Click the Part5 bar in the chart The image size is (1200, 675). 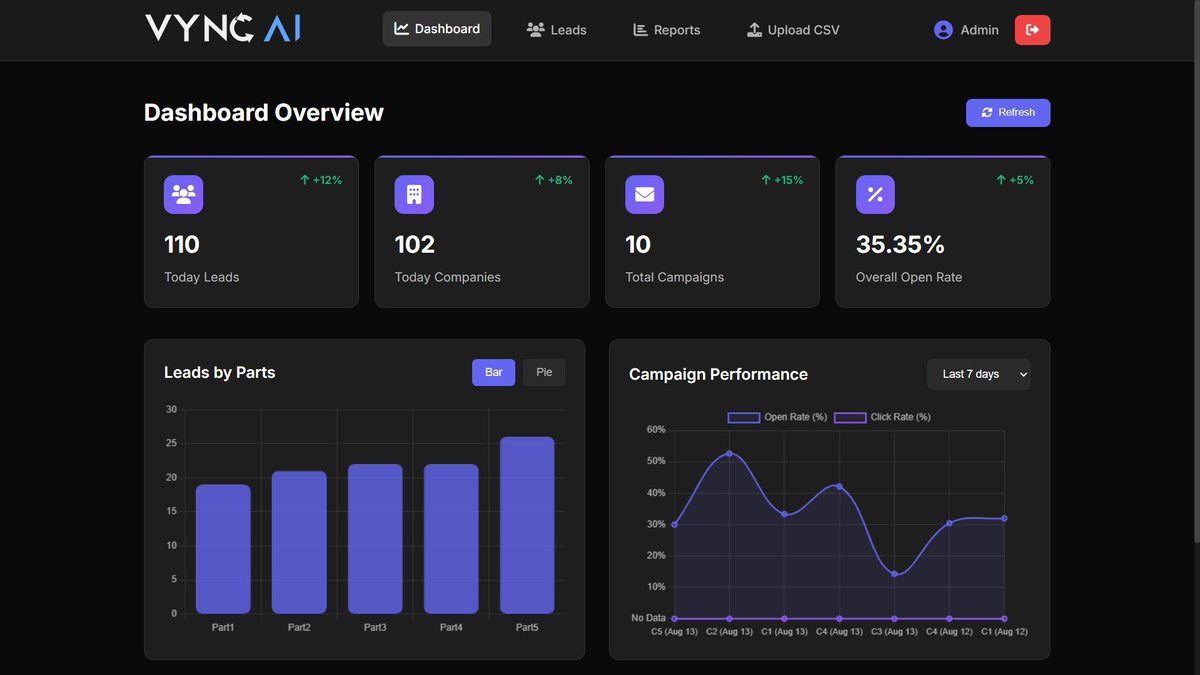pos(527,525)
